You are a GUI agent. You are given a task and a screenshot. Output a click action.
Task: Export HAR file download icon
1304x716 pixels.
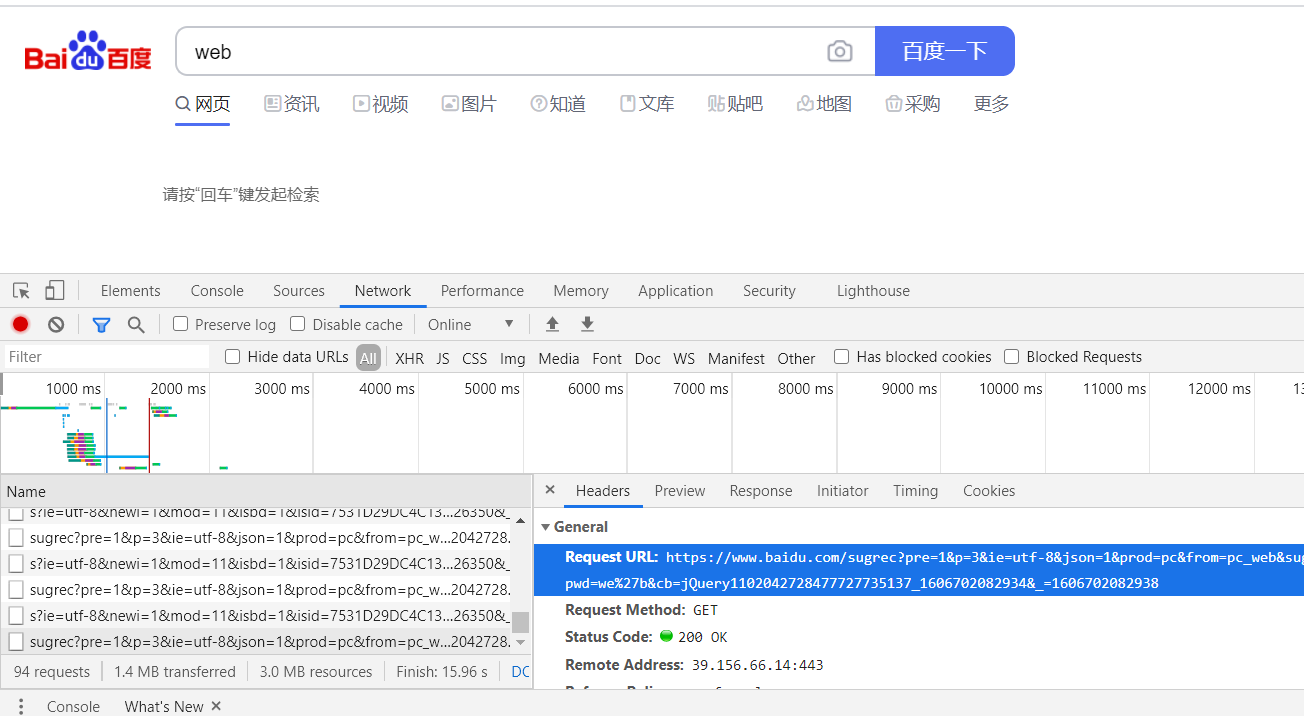pos(587,324)
